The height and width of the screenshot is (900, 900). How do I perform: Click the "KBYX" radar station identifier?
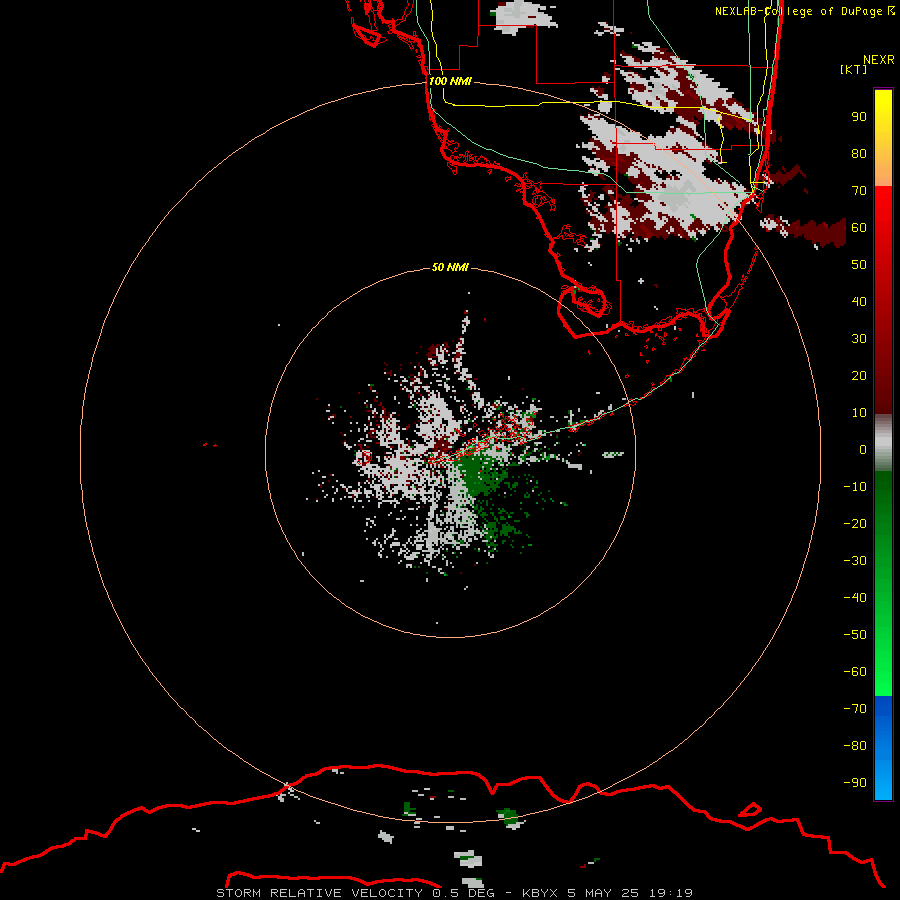(x=540, y=893)
